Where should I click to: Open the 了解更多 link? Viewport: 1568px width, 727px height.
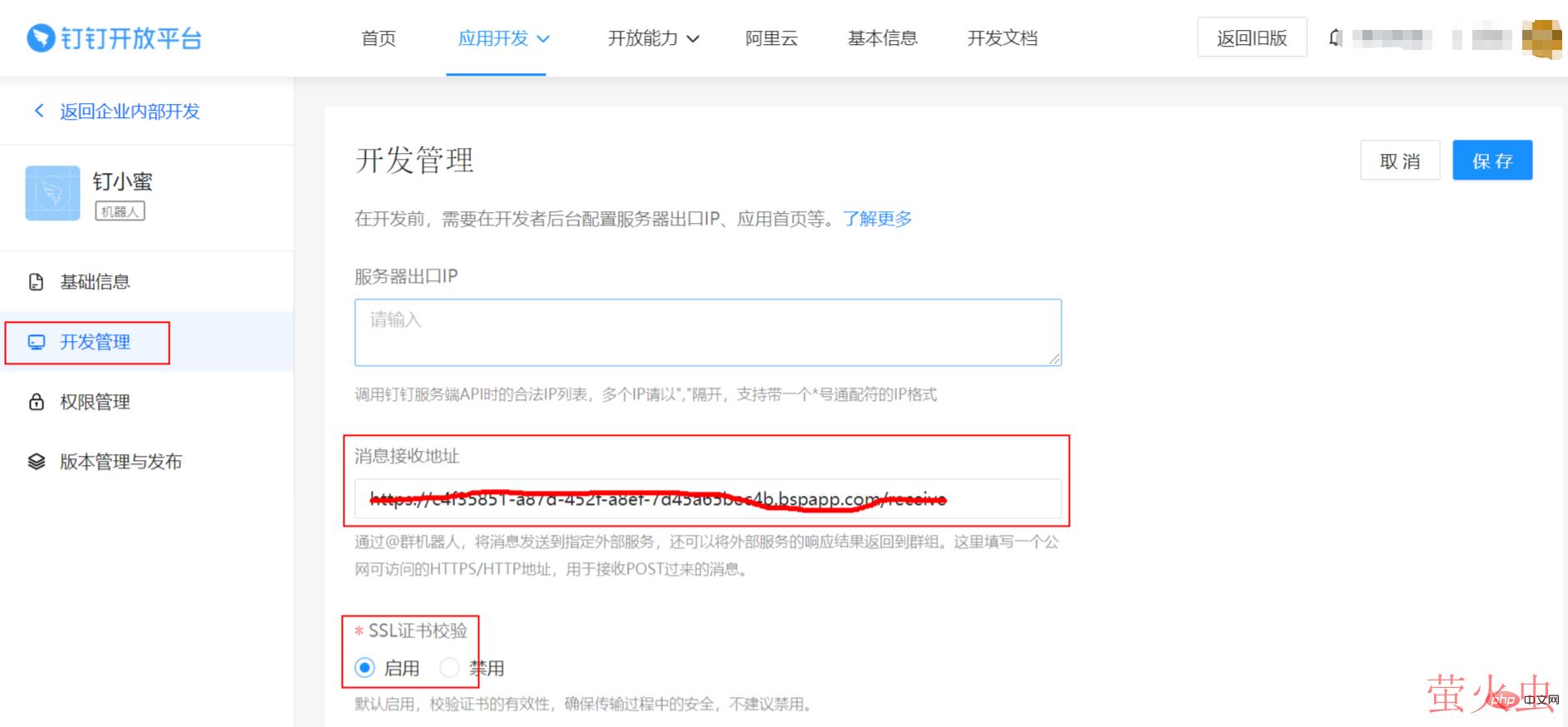(x=878, y=219)
